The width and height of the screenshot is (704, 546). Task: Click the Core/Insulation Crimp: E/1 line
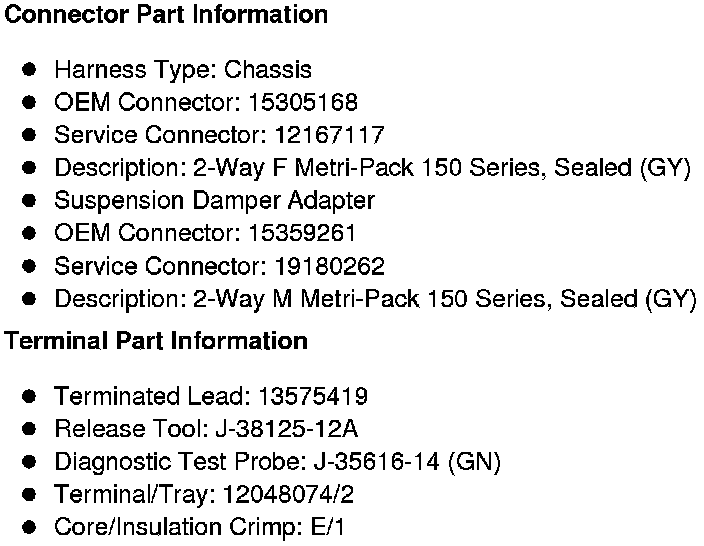coord(199,527)
